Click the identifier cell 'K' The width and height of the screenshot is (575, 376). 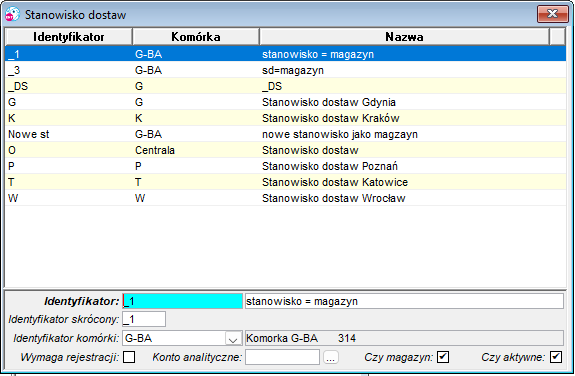[69, 118]
